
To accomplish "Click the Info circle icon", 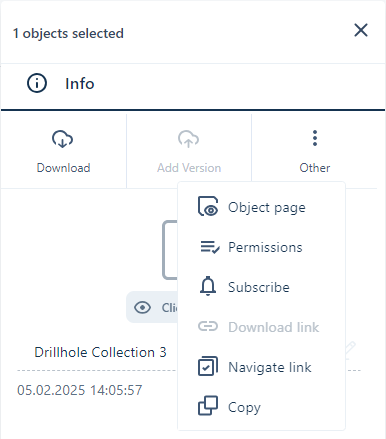I will click(37, 83).
